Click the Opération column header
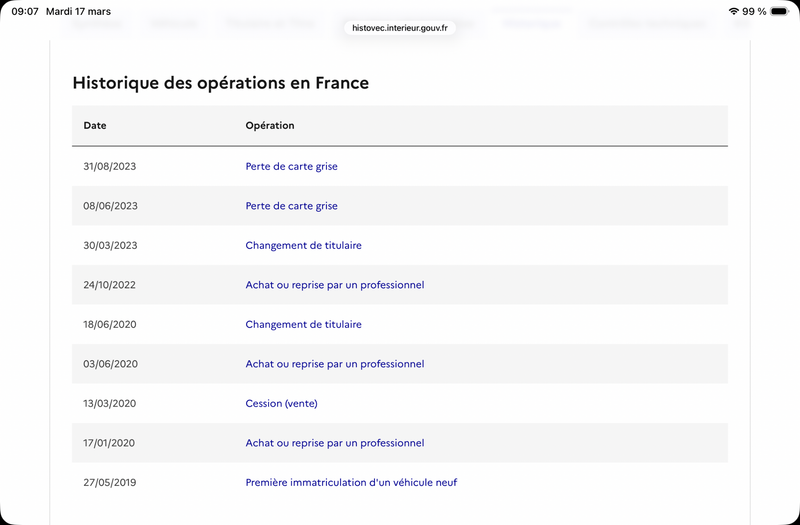The image size is (800, 525). point(270,126)
